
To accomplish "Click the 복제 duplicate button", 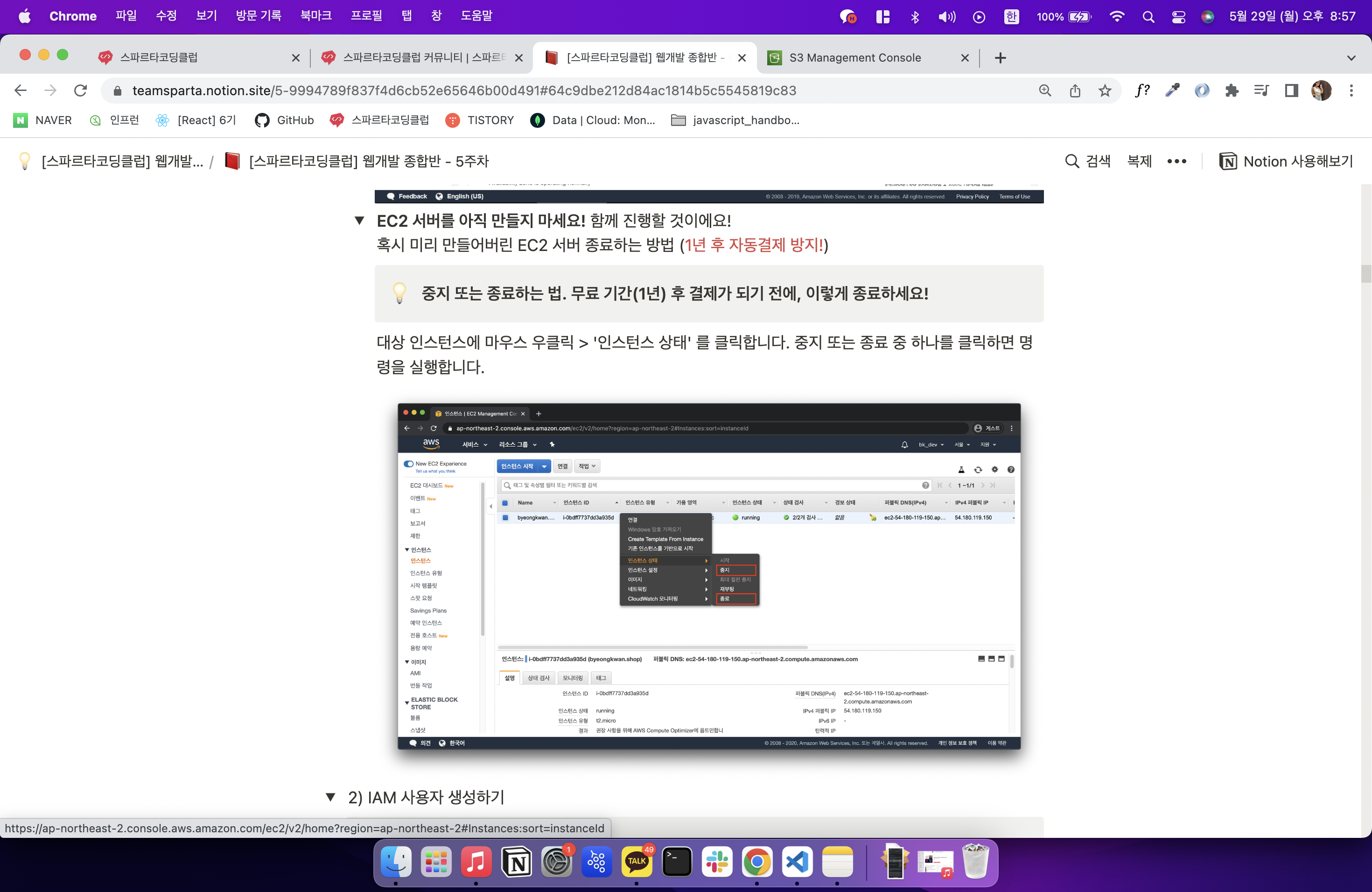I will (x=1139, y=161).
